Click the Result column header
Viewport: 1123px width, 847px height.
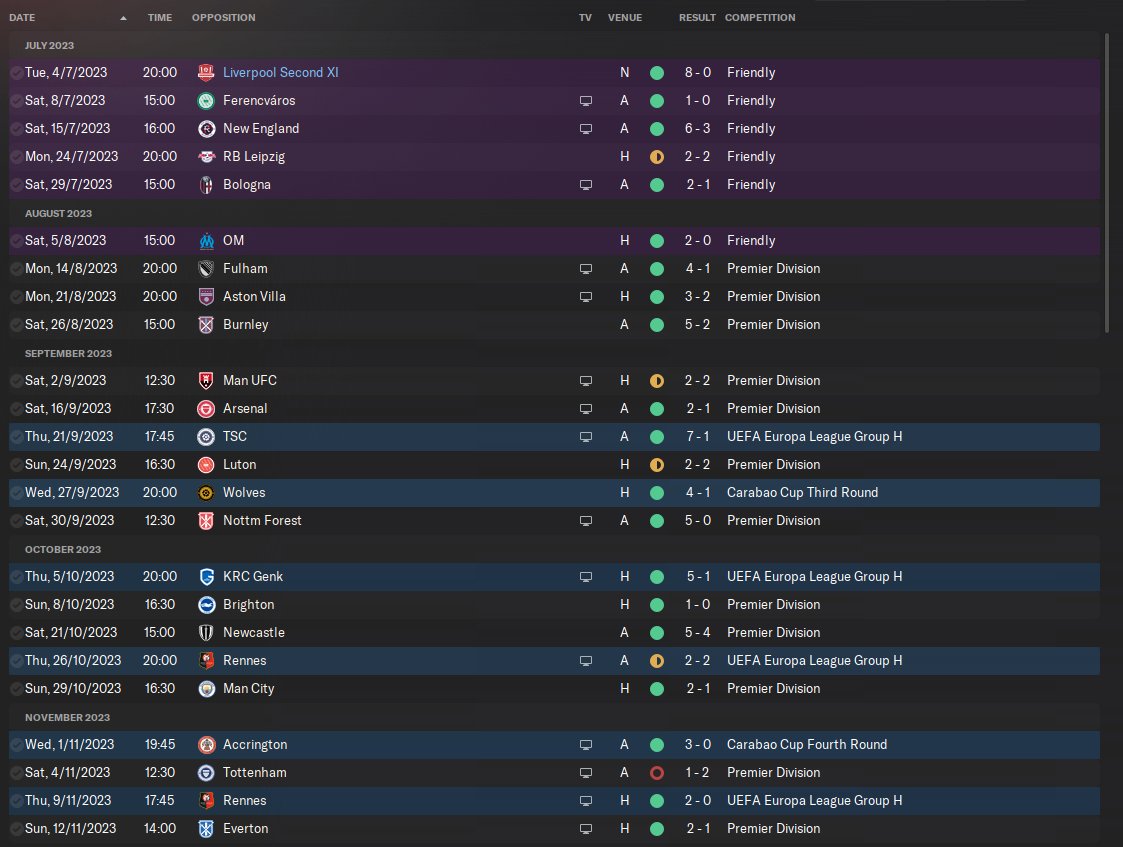[x=697, y=18]
